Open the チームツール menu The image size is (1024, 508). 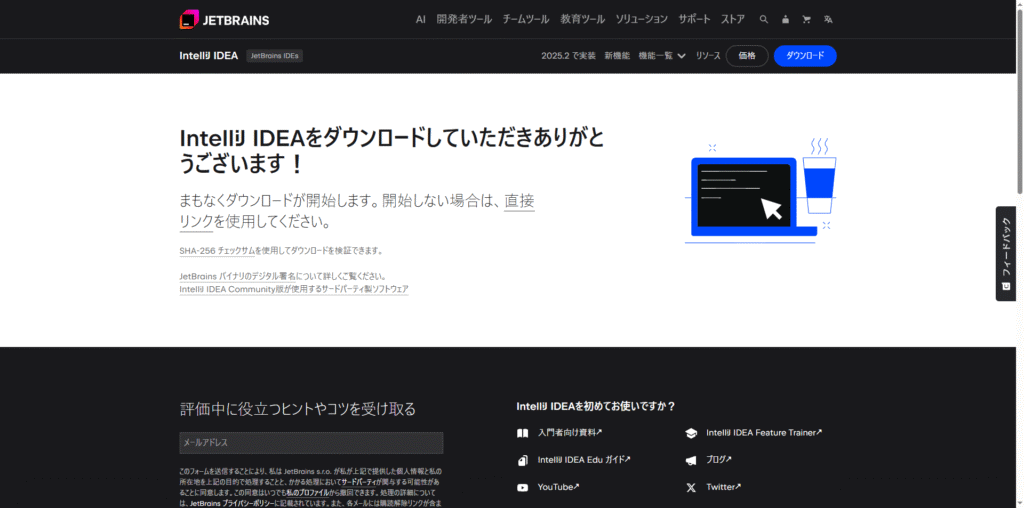point(526,20)
